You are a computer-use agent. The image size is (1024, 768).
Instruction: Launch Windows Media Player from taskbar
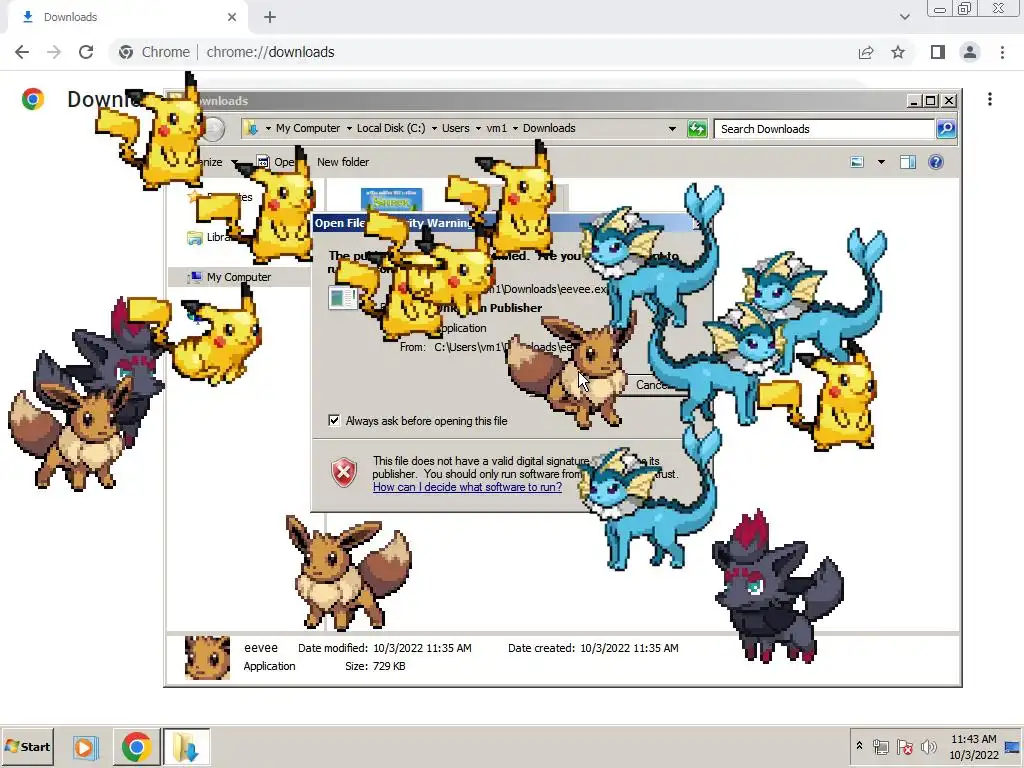[x=85, y=747]
